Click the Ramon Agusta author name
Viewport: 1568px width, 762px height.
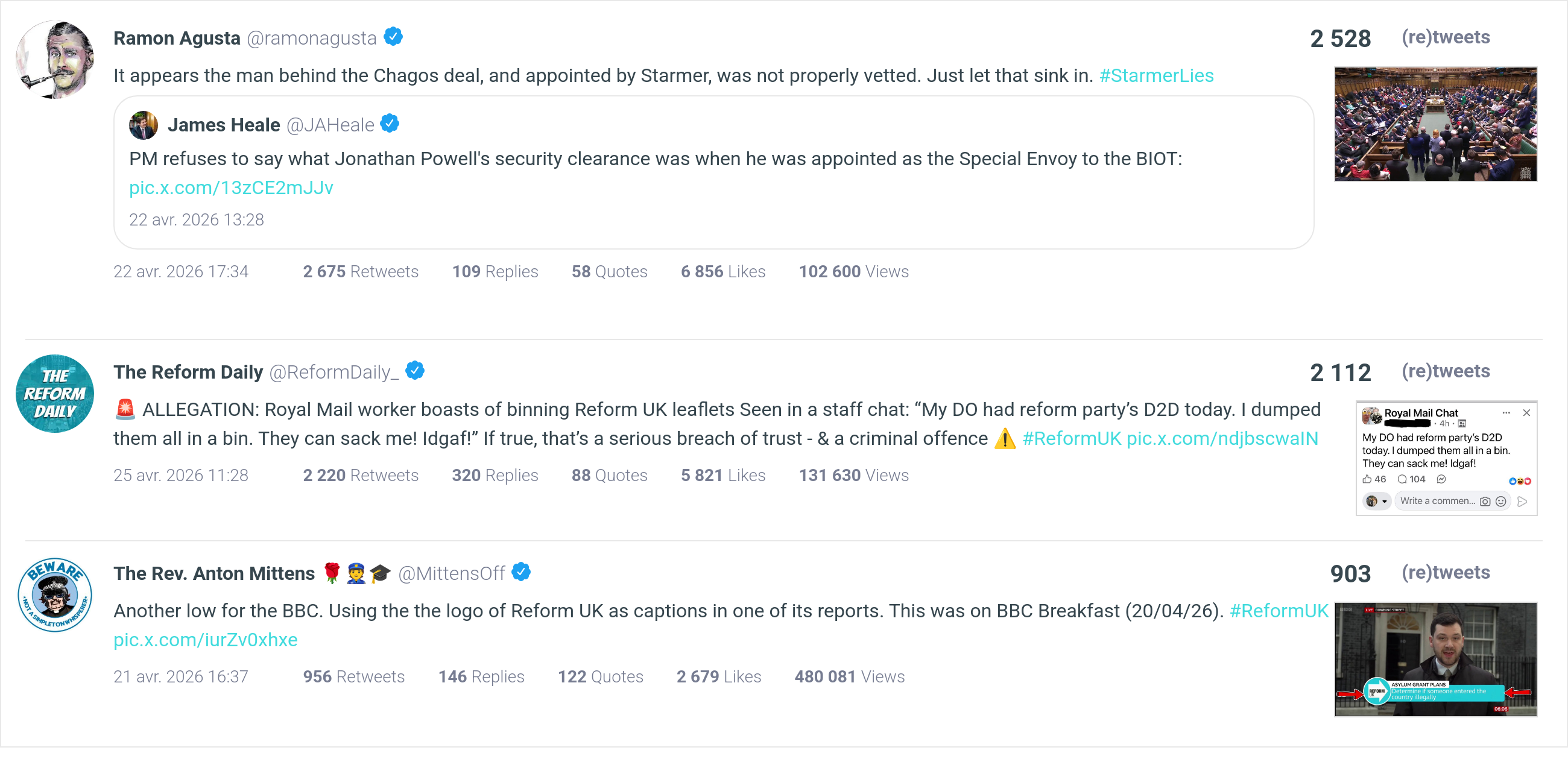point(177,38)
